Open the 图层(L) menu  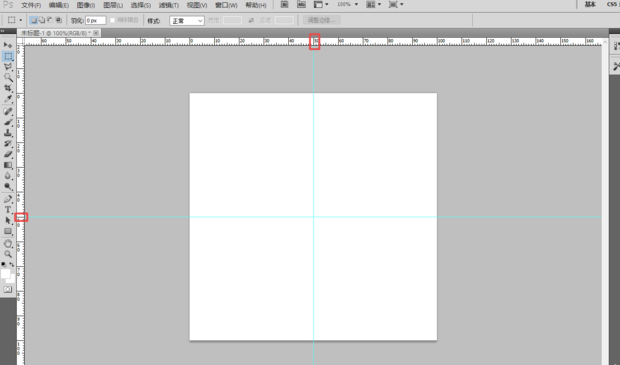(113, 5)
